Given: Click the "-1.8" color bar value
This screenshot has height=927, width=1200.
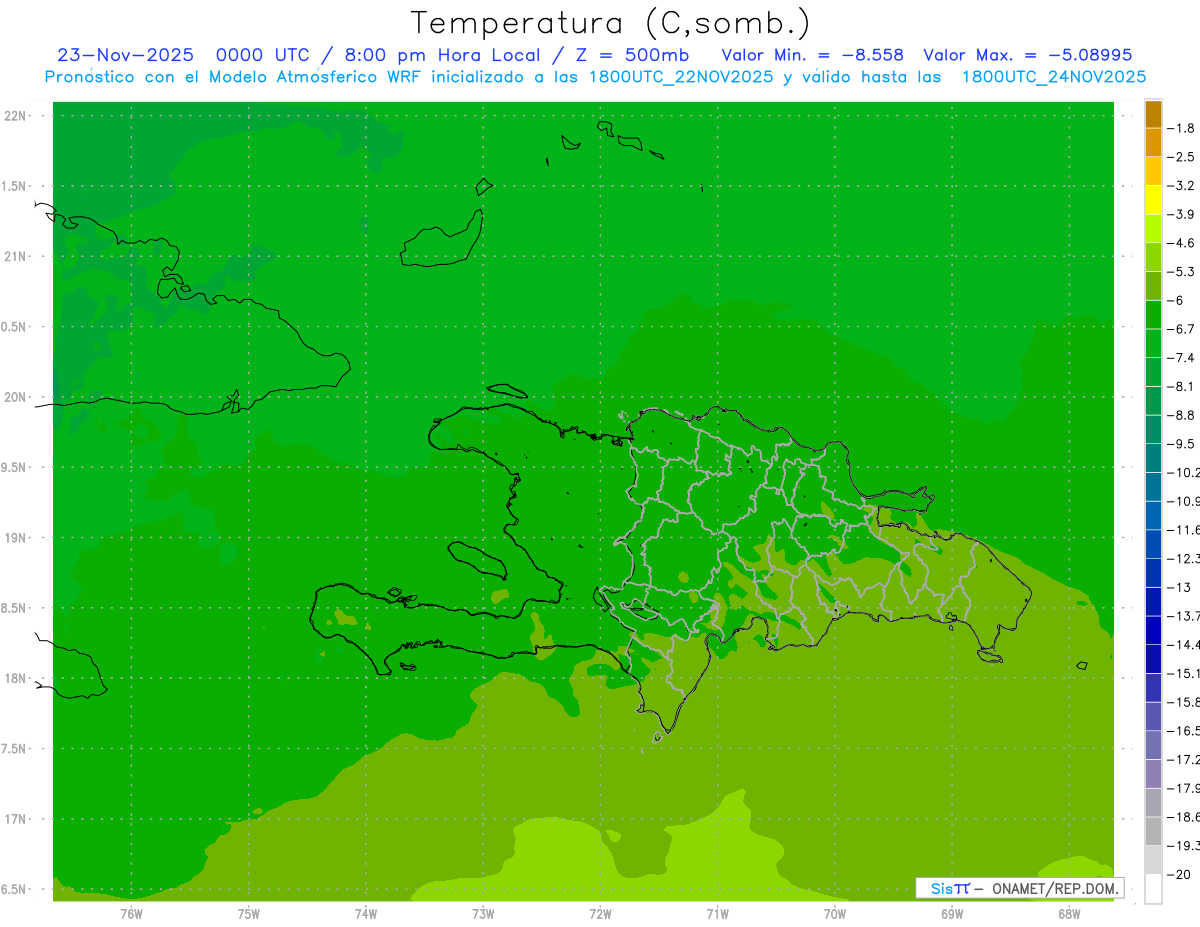Looking at the screenshot, I should [1182, 128].
